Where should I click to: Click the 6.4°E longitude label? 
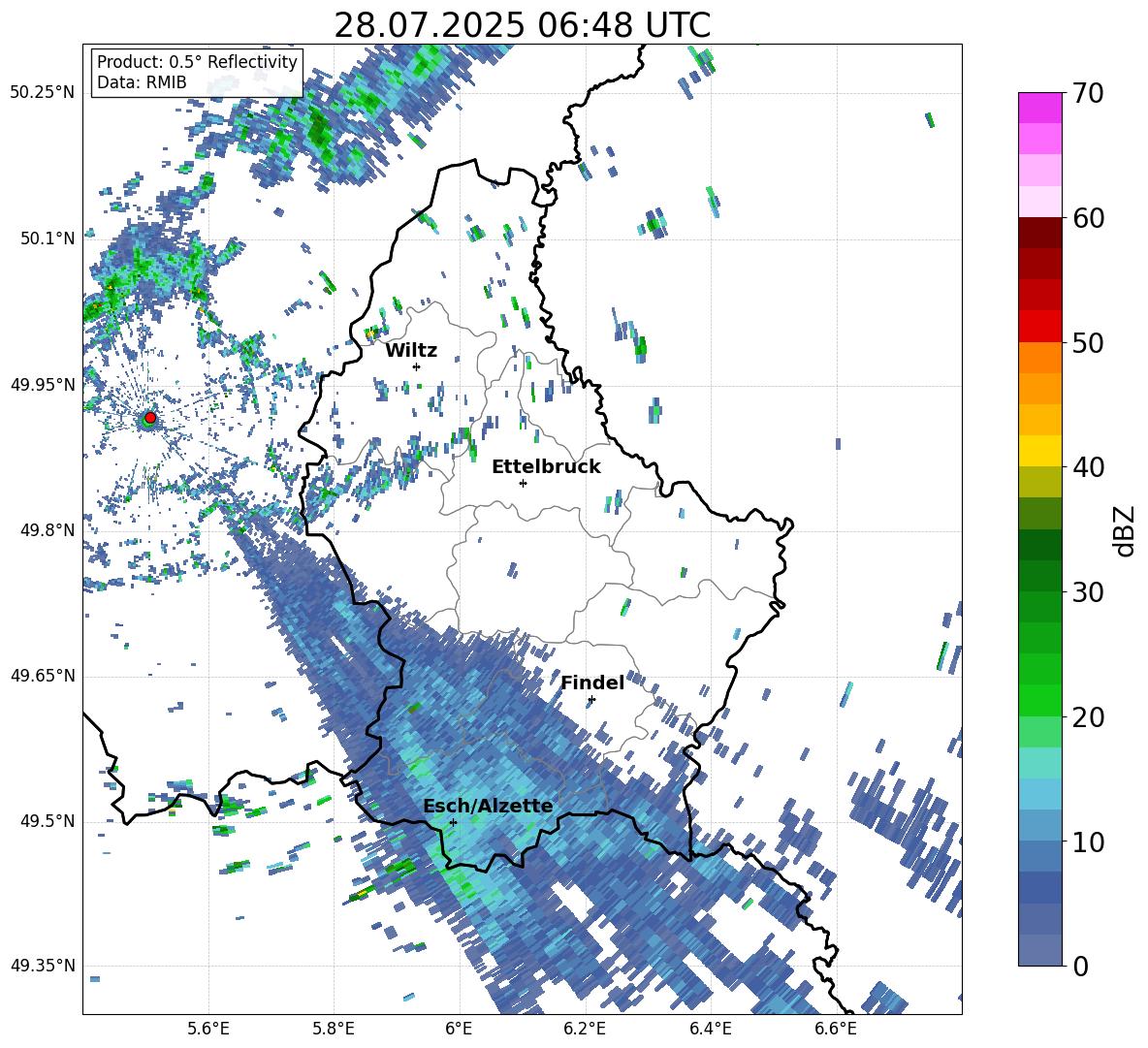point(711,1029)
